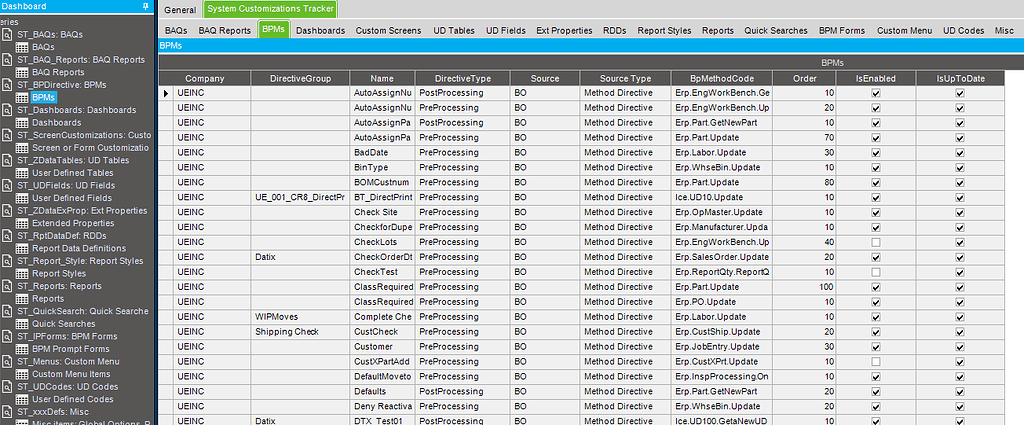Screen dimensions: 1024x425
Task: Click the query icon beside ST_QuickSearch
Action: [x=7, y=311]
